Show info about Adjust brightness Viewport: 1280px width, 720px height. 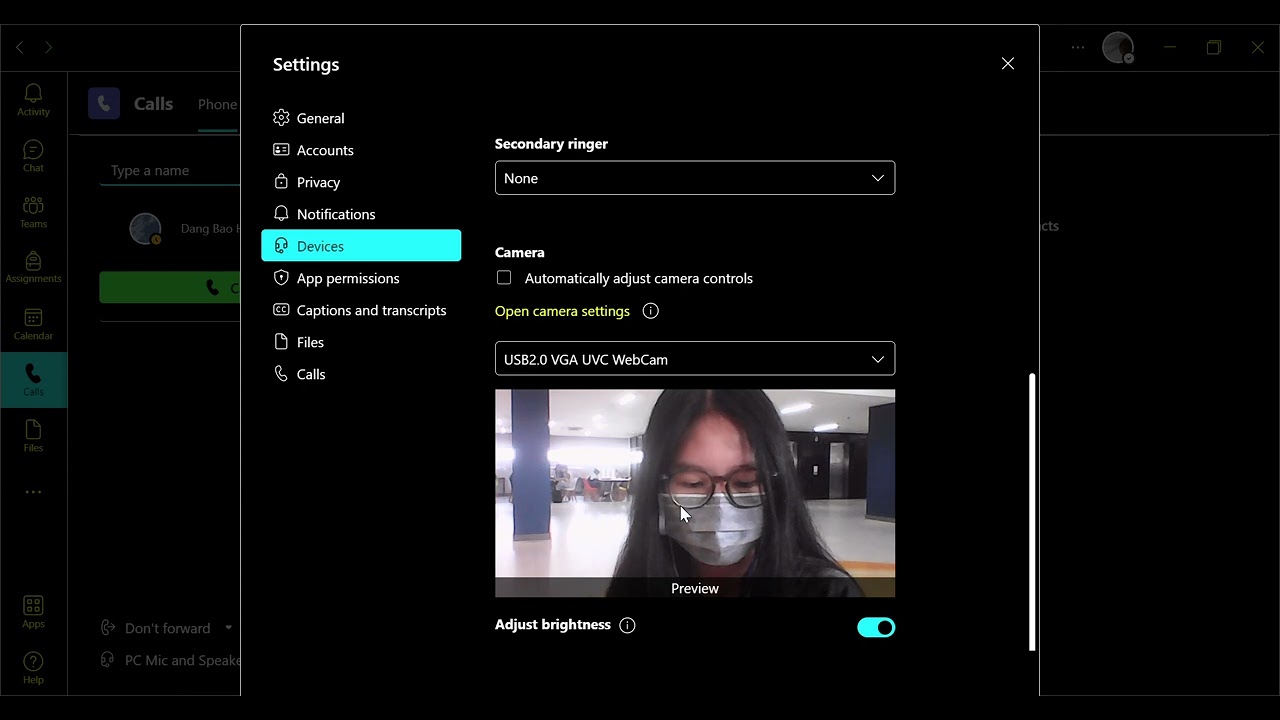point(627,625)
